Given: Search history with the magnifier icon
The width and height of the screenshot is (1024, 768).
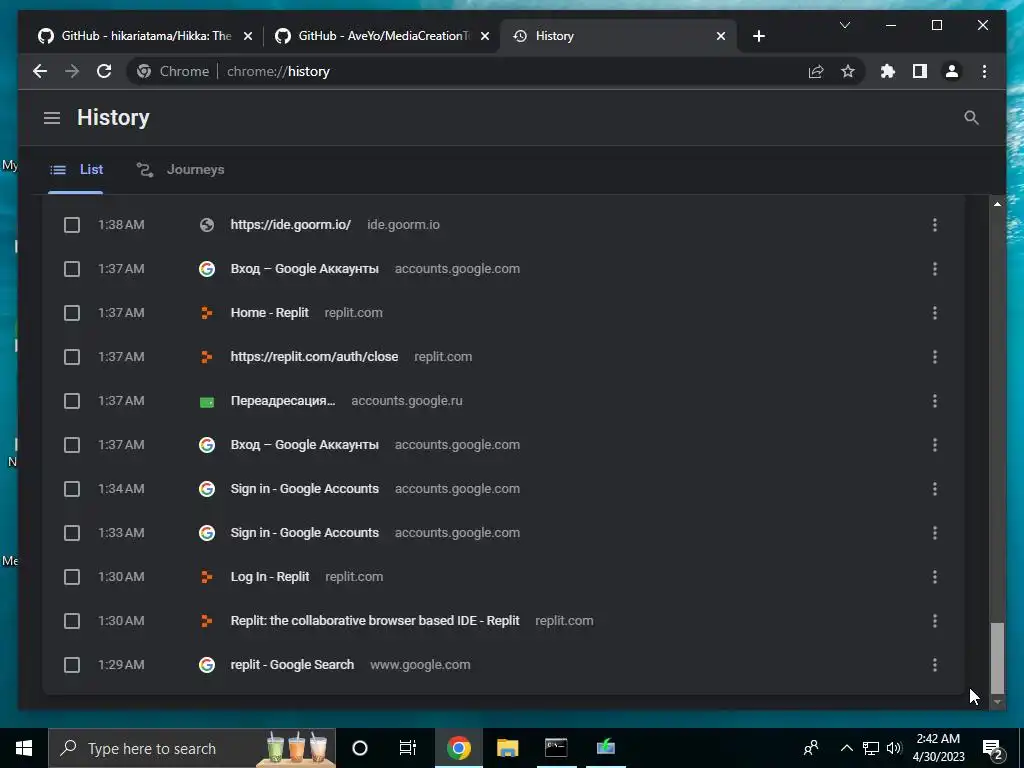Looking at the screenshot, I should [971, 118].
